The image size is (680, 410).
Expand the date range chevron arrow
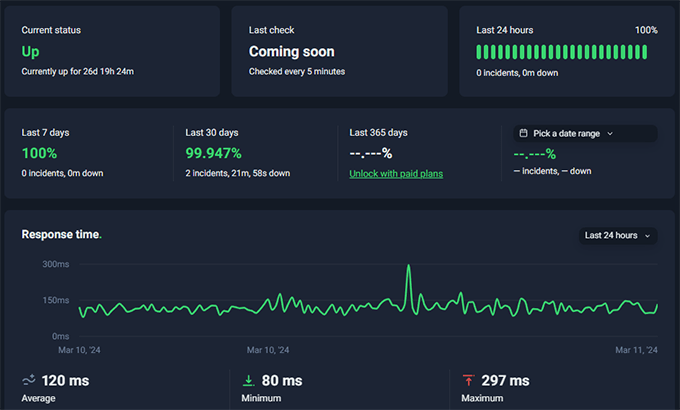610,134
